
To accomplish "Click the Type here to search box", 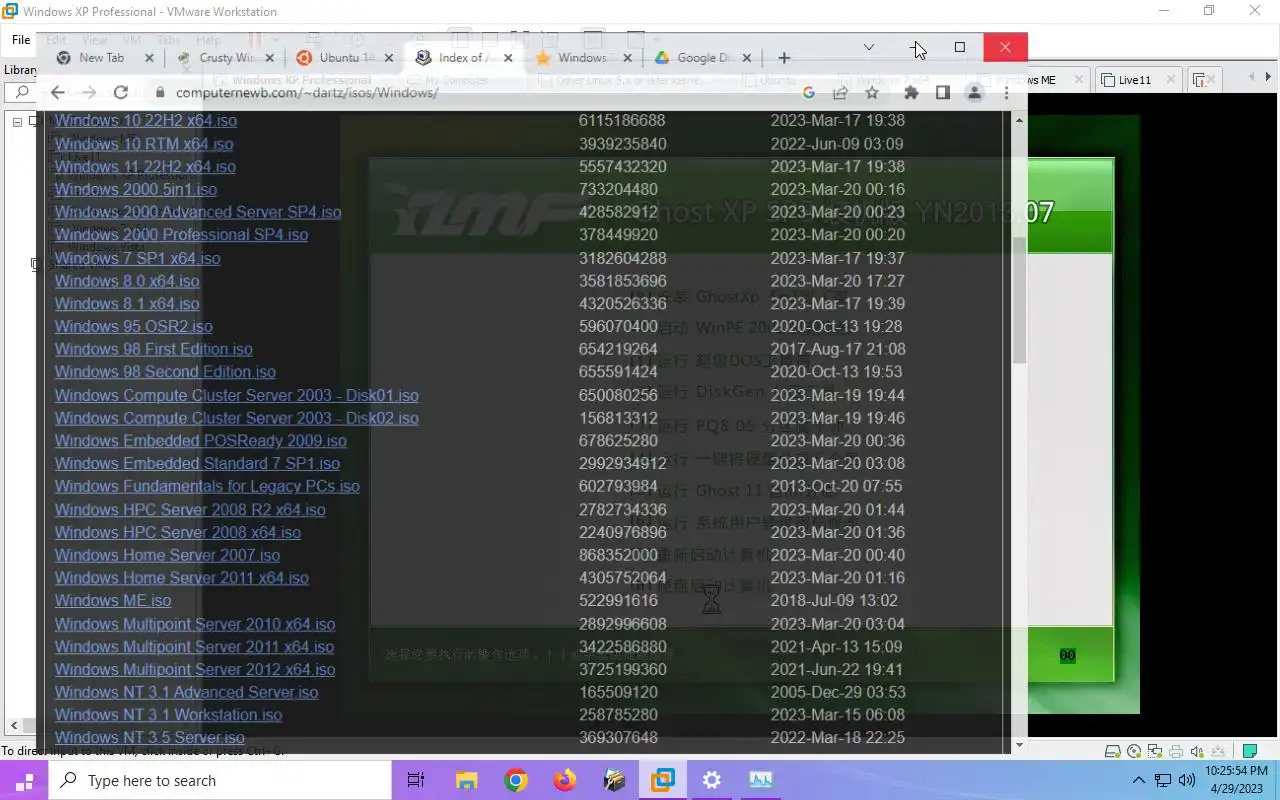I will pyautogui.click(x=218, y=781).
